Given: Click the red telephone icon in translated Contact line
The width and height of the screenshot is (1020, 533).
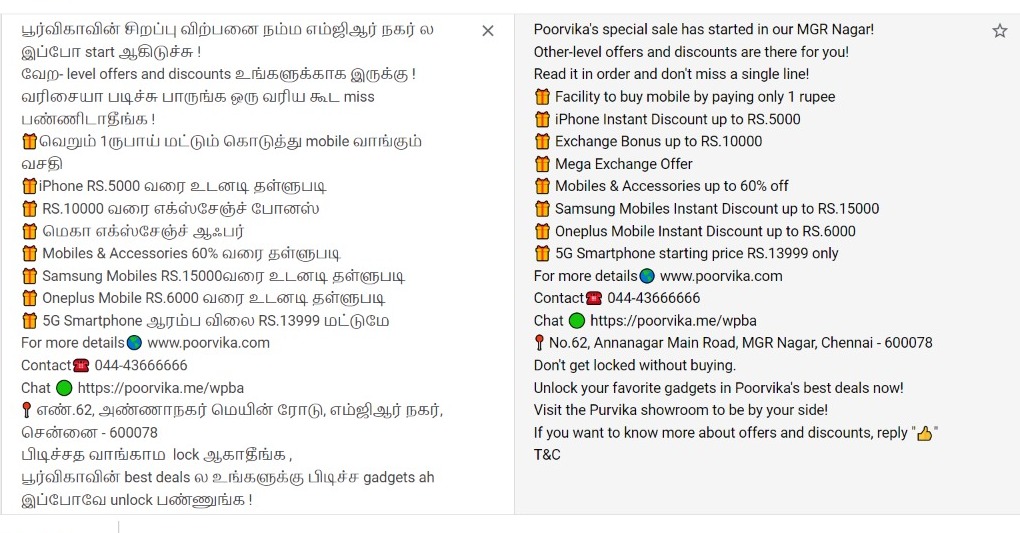Looking at the screenshot, I should [594, 298].
